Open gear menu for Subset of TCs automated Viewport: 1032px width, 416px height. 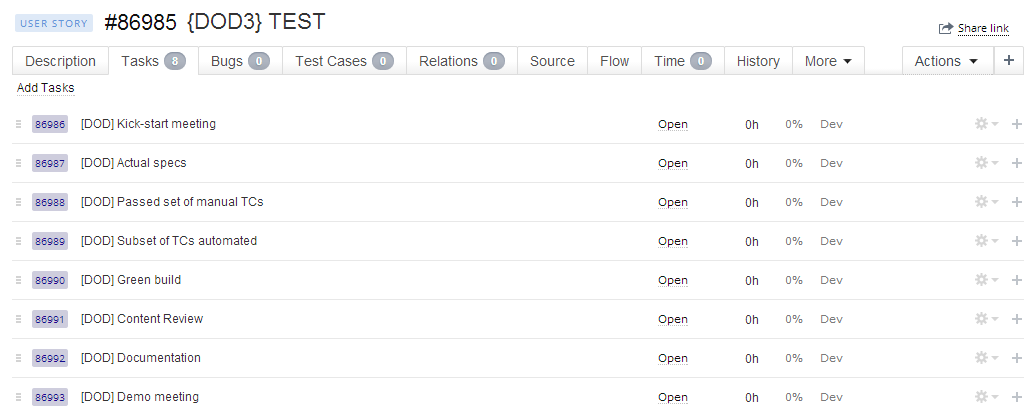[986, 241]
